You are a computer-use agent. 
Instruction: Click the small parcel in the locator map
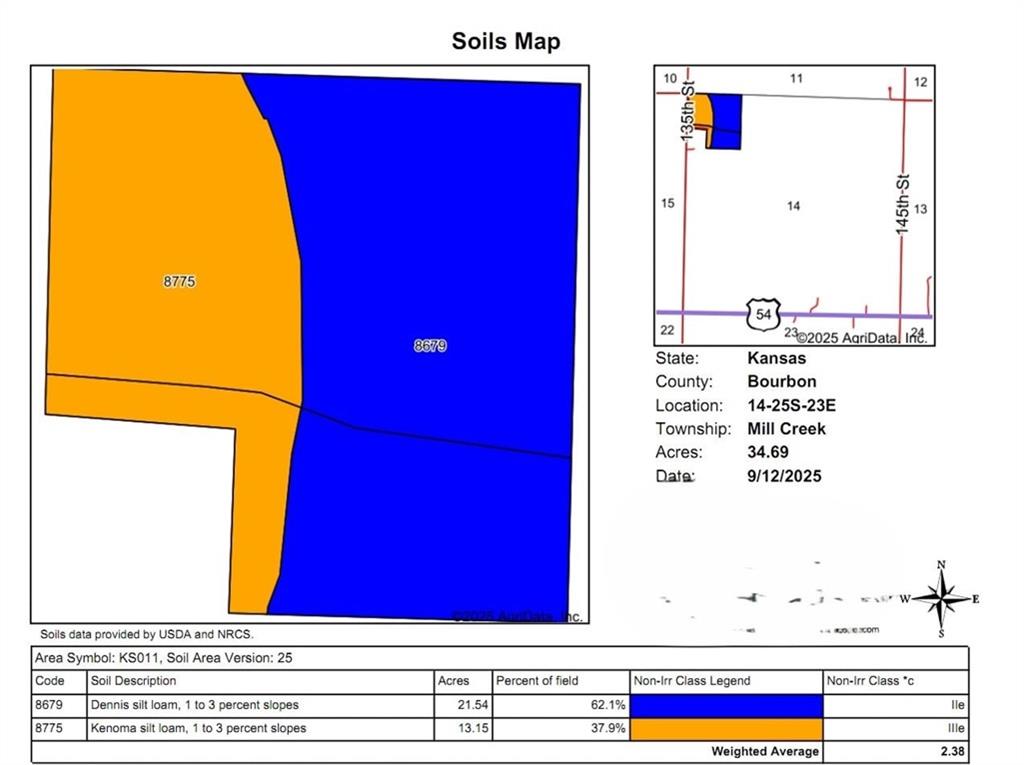[723, 121]
